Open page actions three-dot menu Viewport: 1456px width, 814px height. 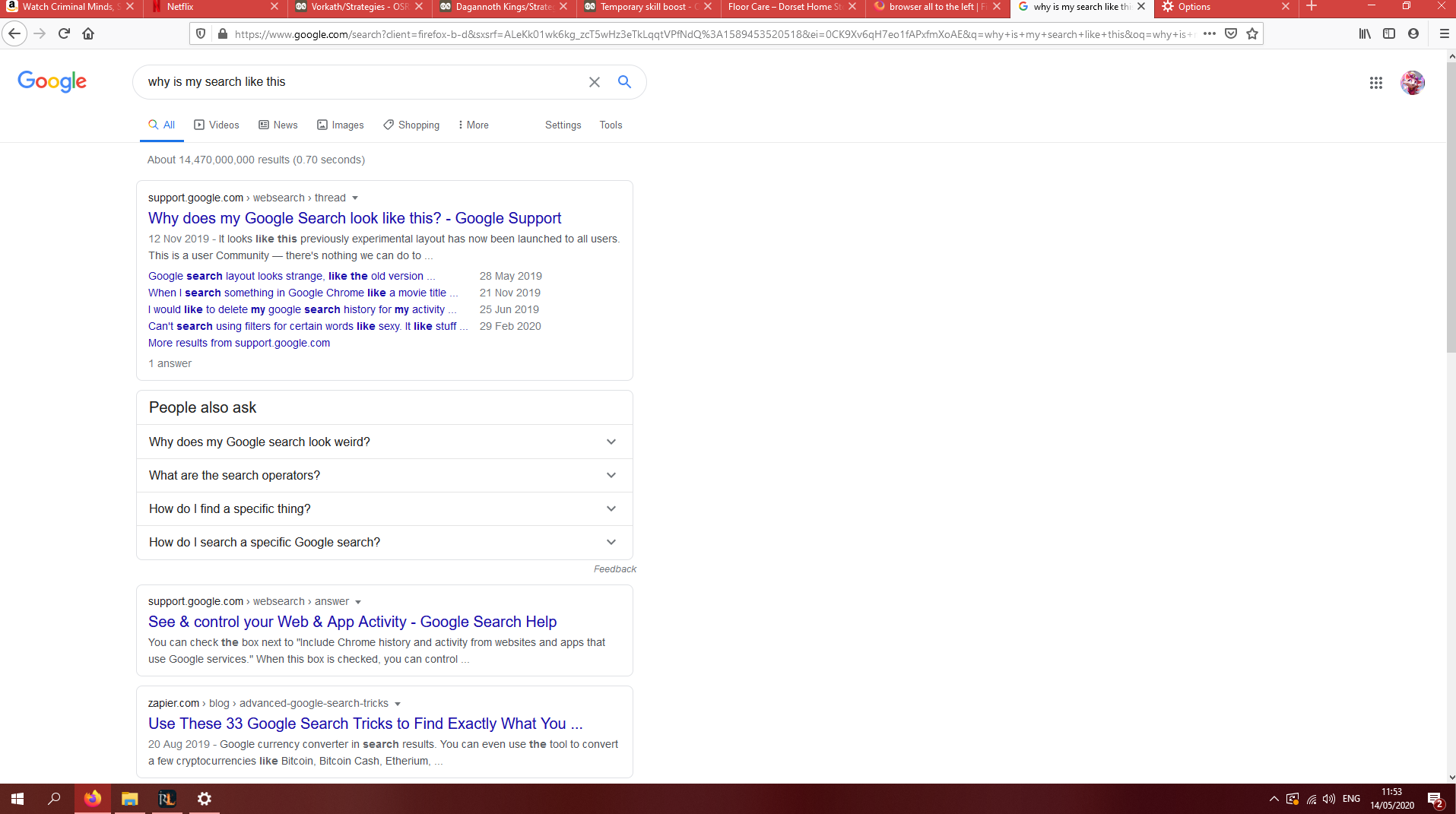pyautogui.click(x=1210, y=33)
